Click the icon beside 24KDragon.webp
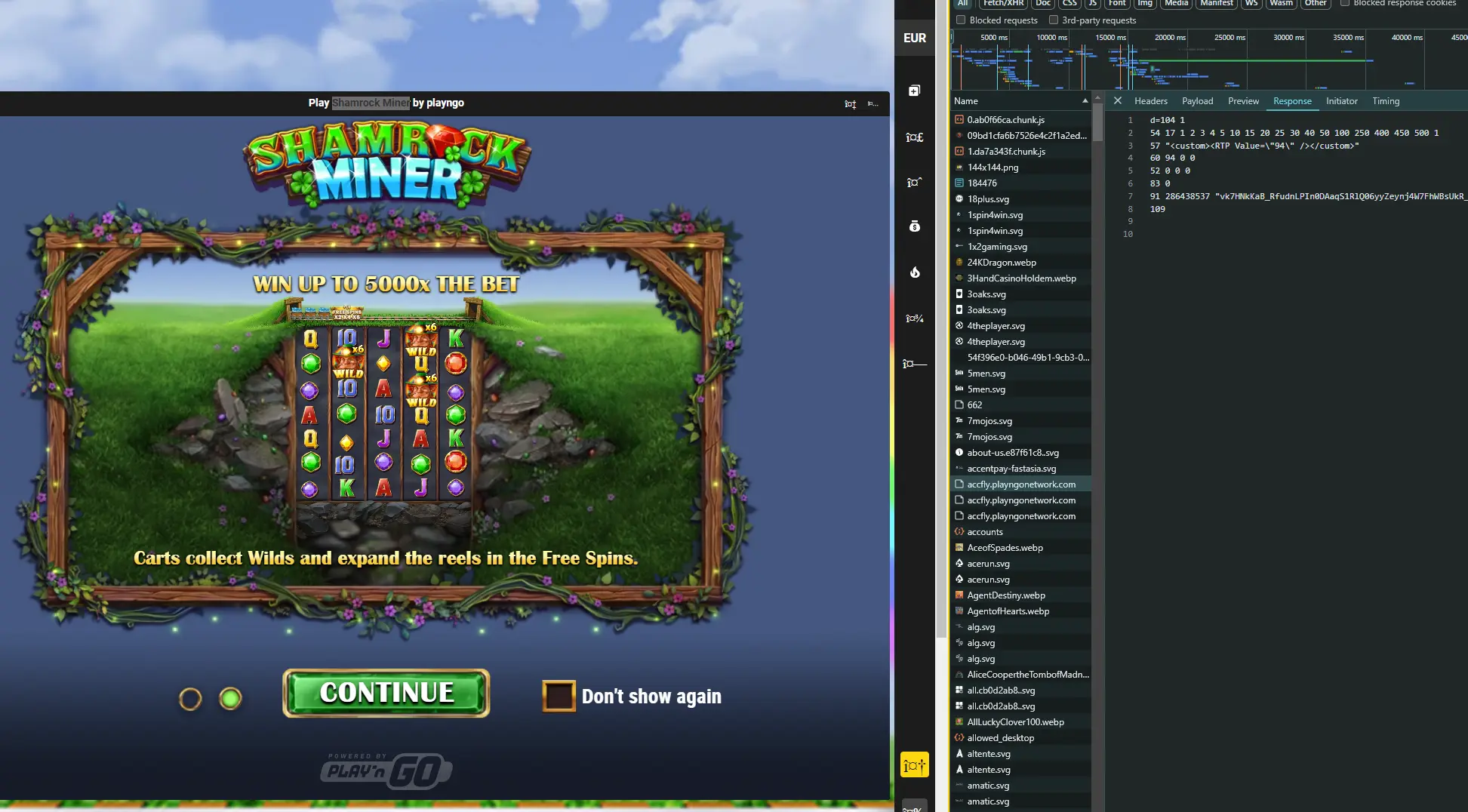The width and height of the screenshot is (1468, 812). click(x=959, y=262)
